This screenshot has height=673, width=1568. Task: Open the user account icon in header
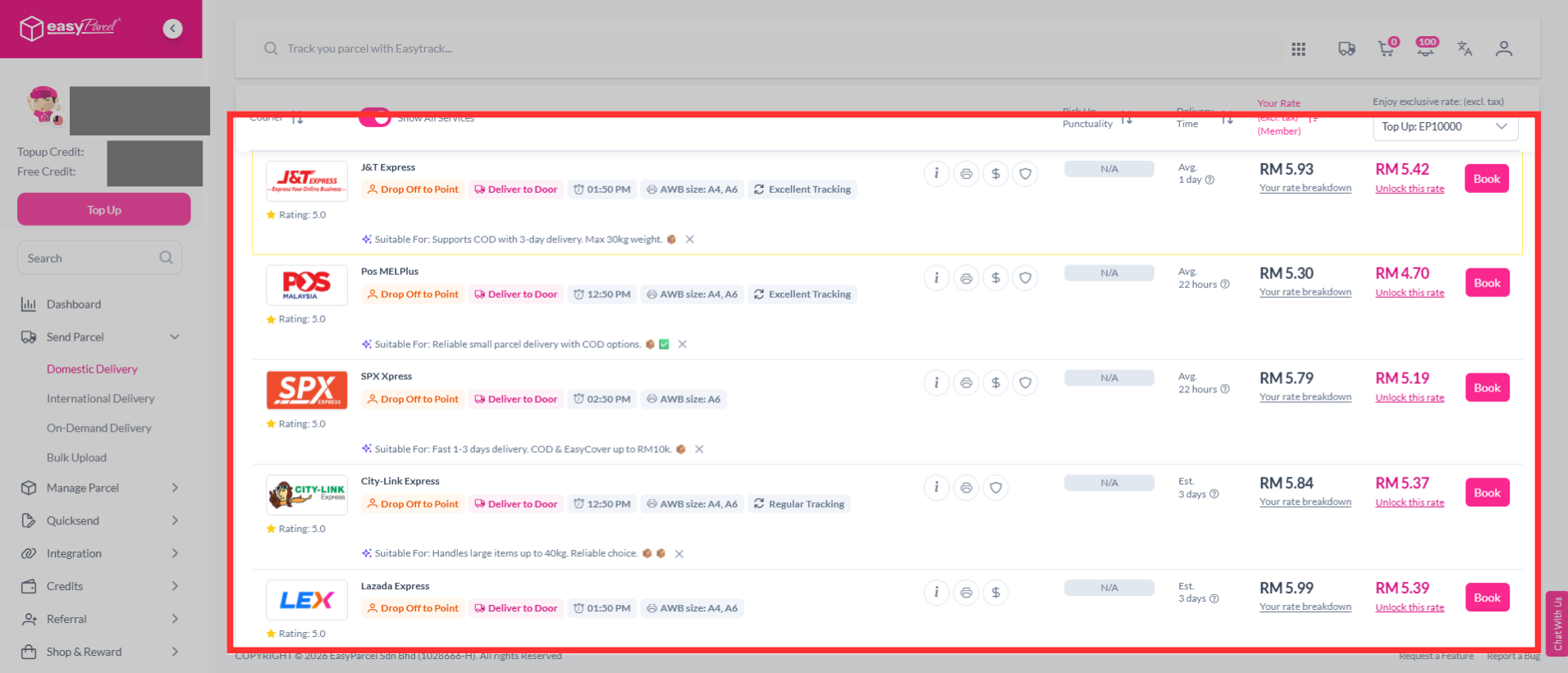click(1503, 48)
